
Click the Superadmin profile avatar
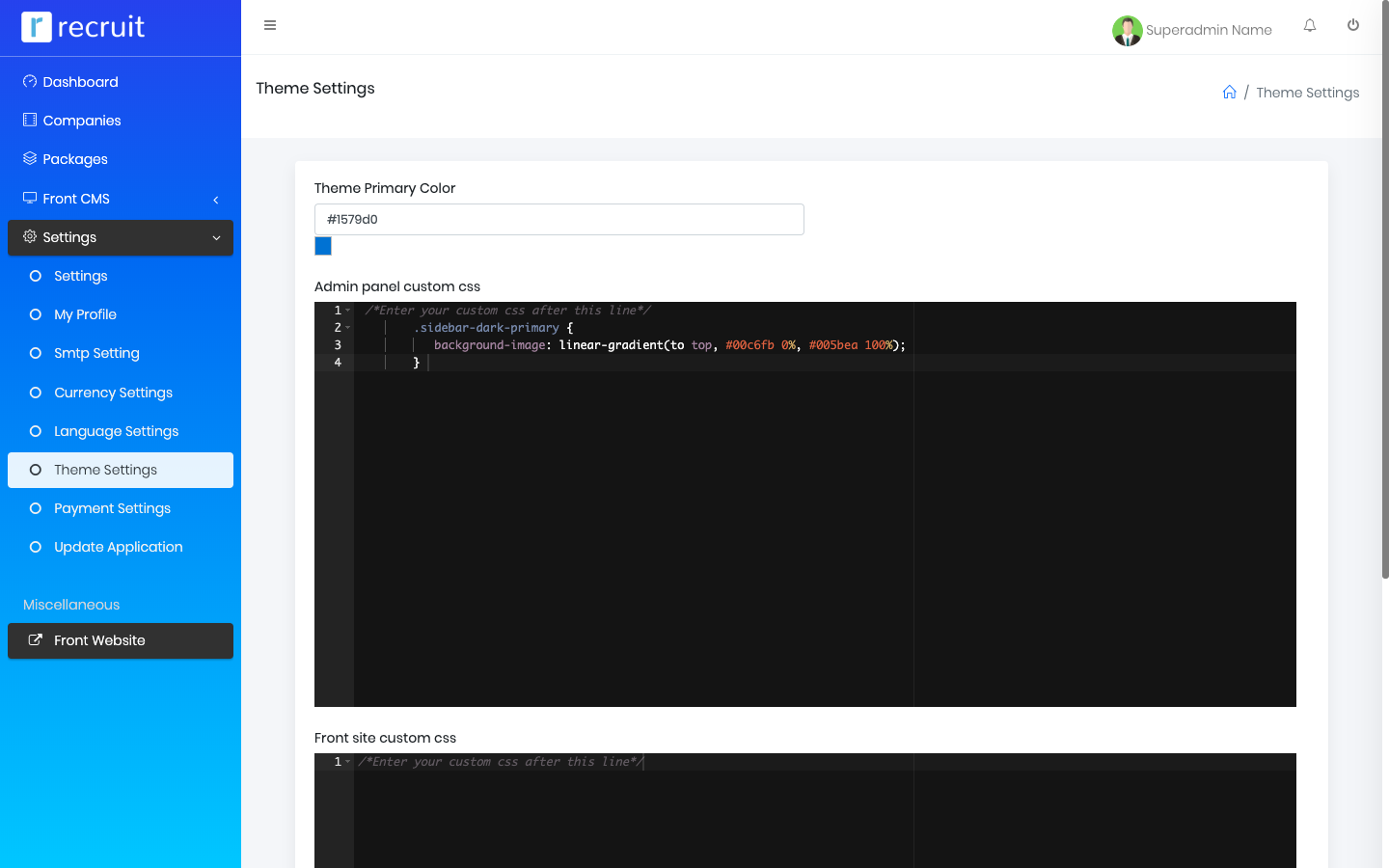point(1127,31)
